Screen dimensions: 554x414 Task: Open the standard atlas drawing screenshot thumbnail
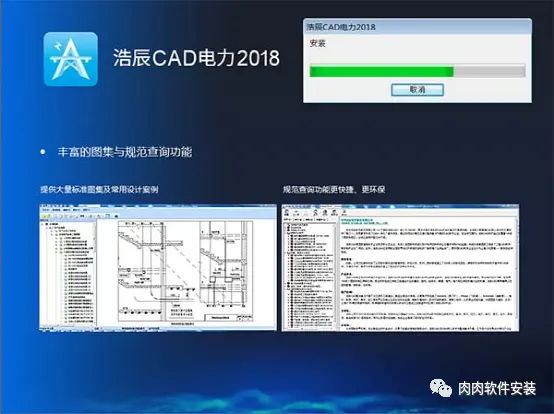[158, 268]
